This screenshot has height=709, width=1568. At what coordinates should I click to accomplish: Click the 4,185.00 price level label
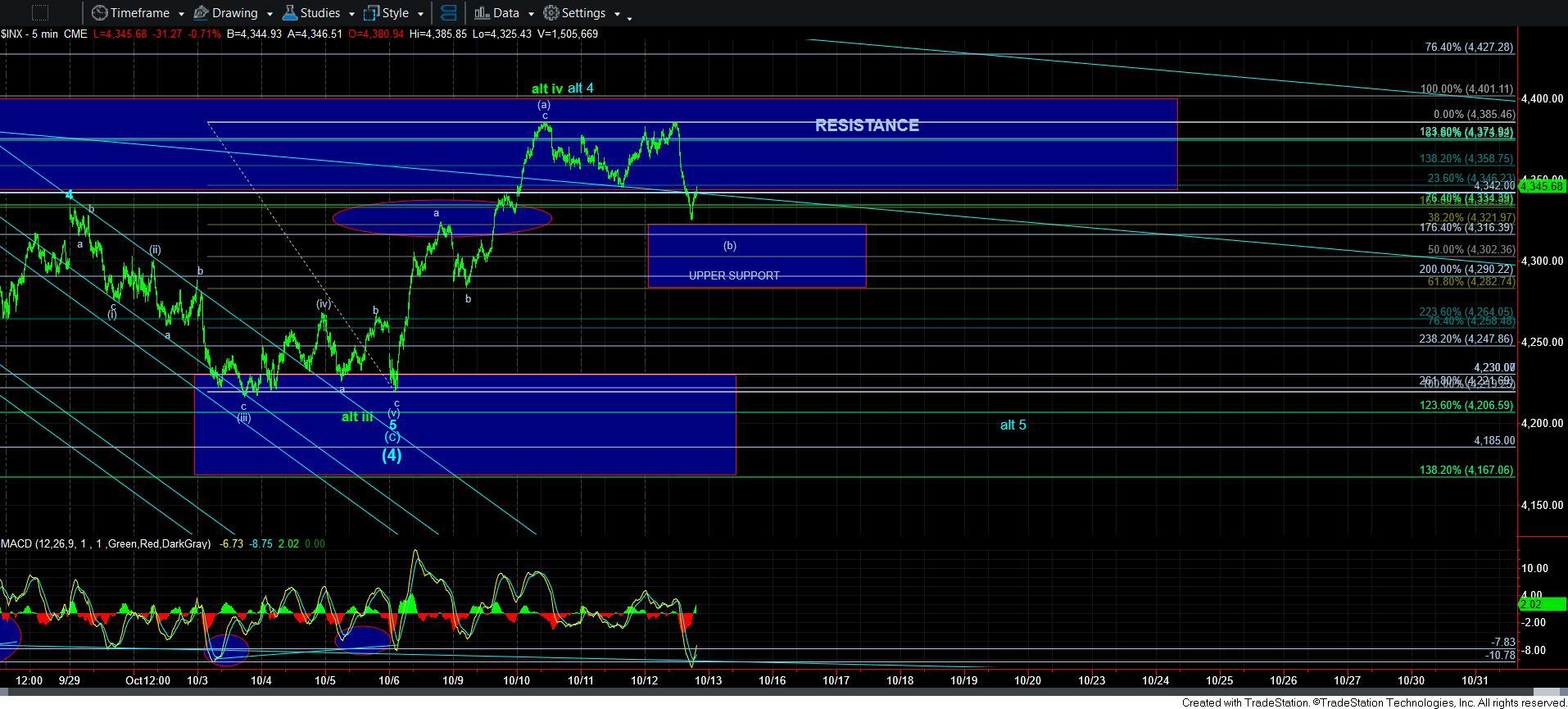tap(1494, 440)
